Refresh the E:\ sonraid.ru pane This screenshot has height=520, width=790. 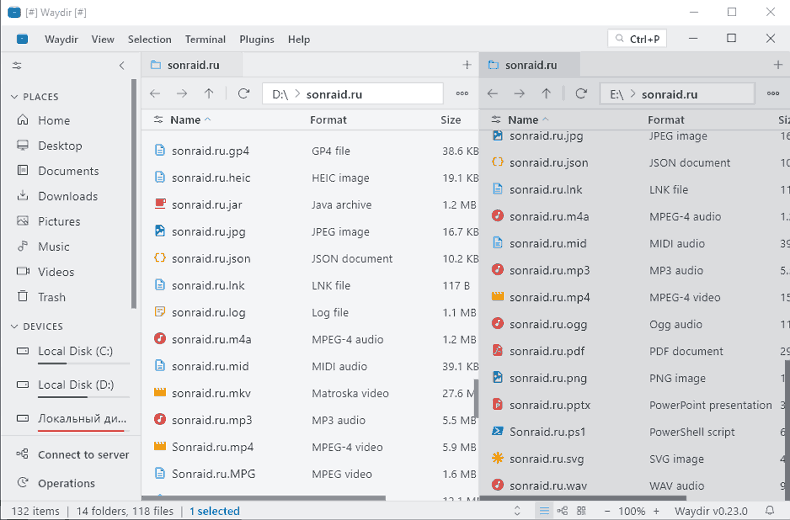coord(581,93)
